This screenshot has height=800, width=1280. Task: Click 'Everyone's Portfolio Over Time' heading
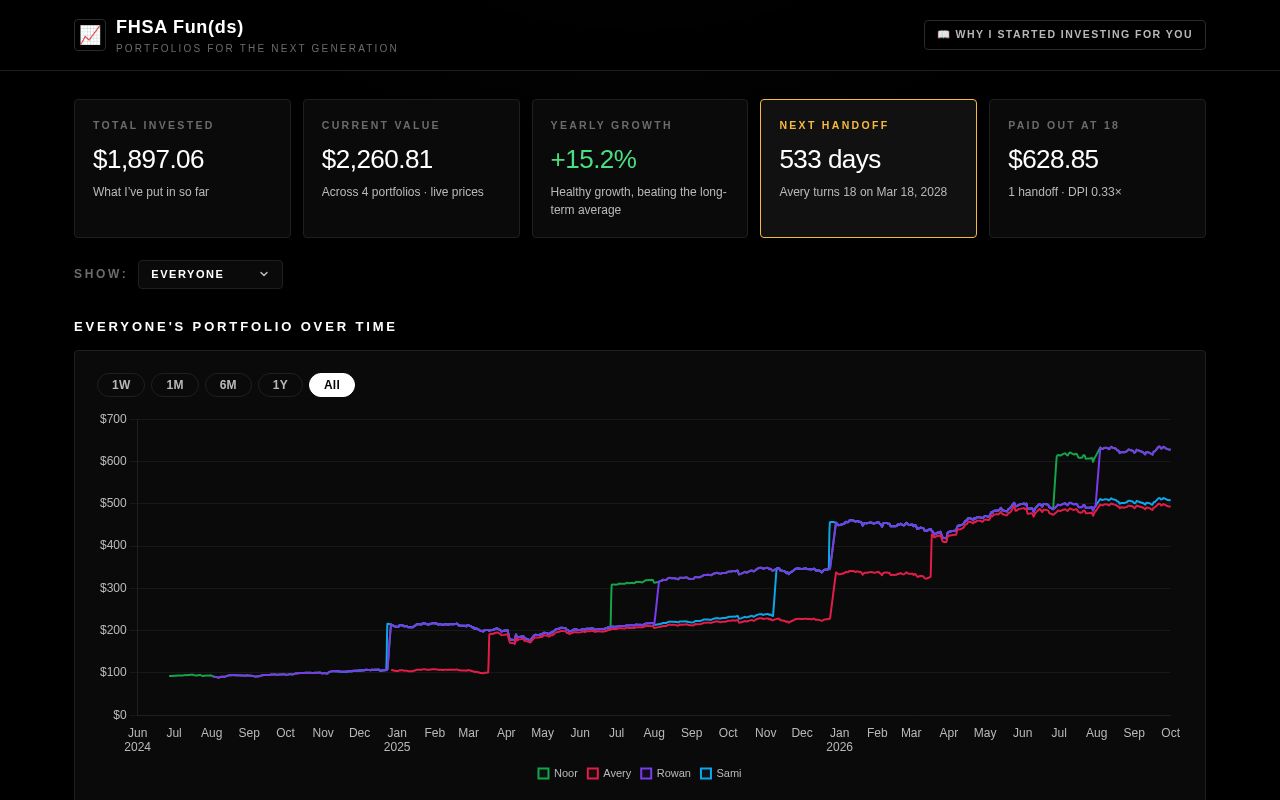[x=236, y=327]
